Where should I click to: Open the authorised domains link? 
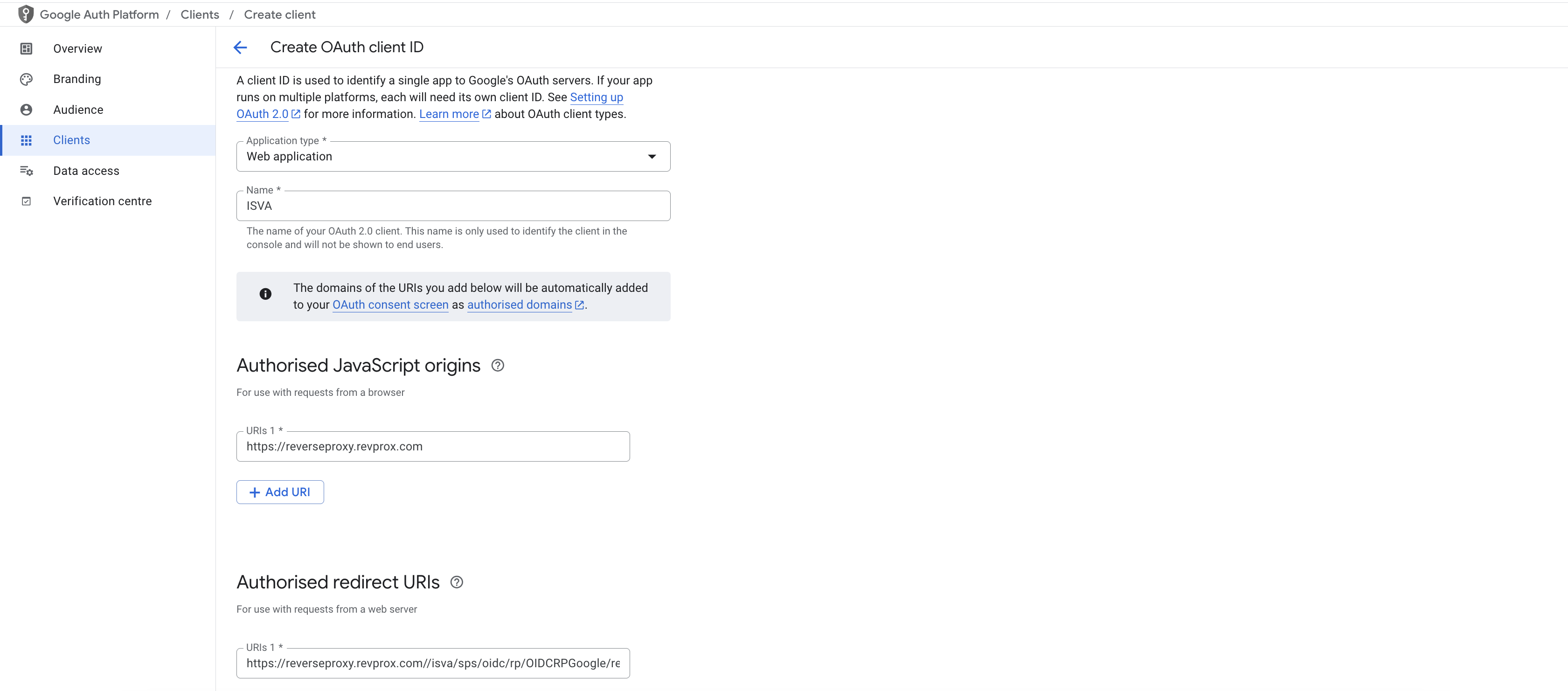[x=519, y=305]
